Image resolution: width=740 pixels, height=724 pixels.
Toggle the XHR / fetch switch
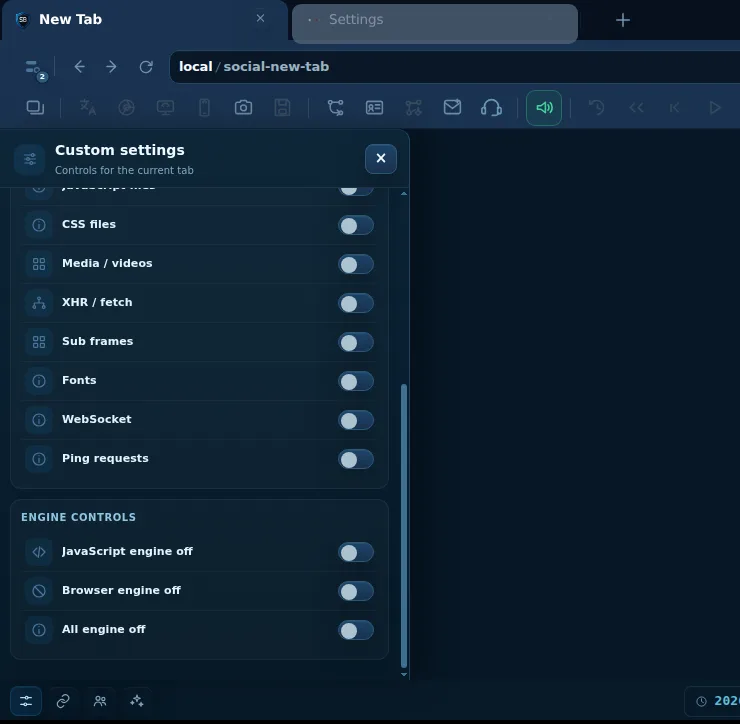(356, 303)
